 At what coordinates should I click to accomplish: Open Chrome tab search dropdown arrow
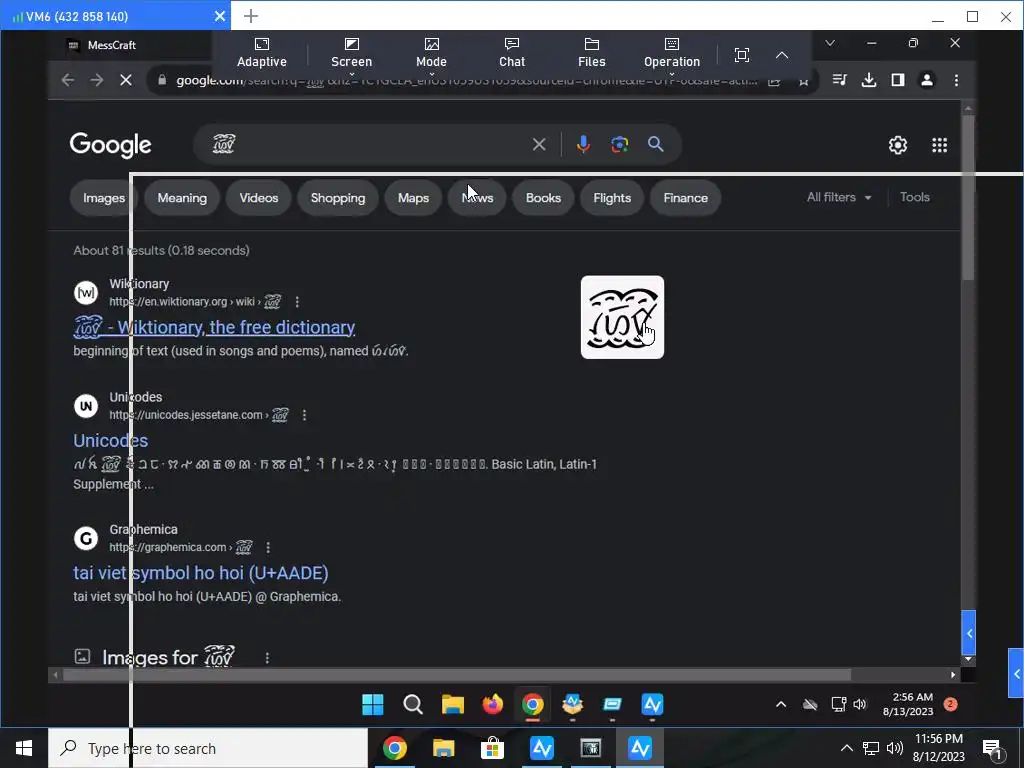pos(830,43)
